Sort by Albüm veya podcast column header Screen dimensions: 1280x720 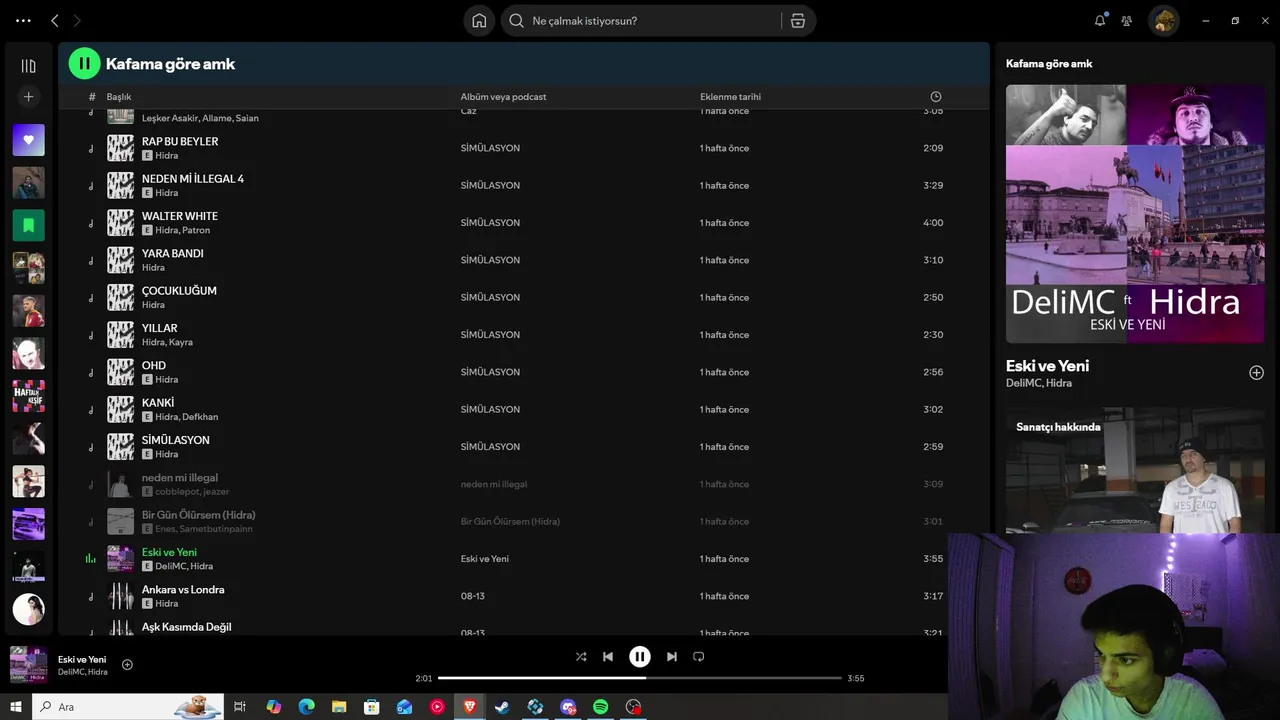click(x=503, y=97)
